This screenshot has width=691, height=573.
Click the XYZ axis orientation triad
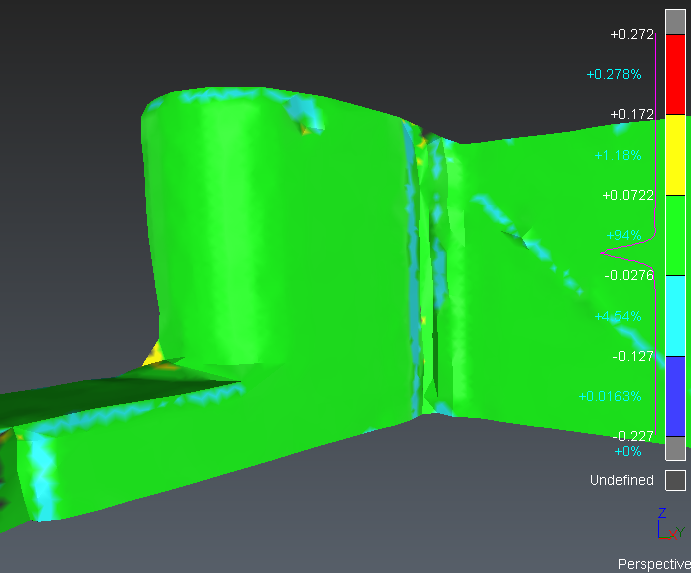(x=668, y=525)
